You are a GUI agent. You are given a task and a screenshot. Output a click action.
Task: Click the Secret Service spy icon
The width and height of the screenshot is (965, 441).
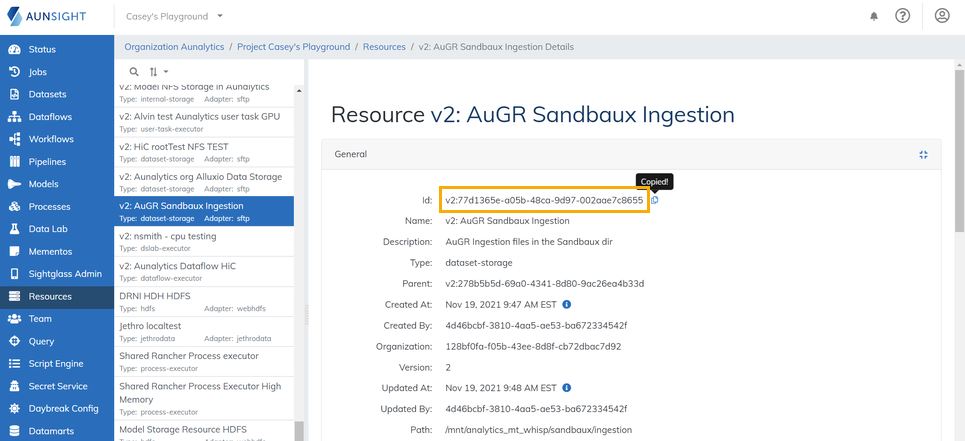pos(15,386)
